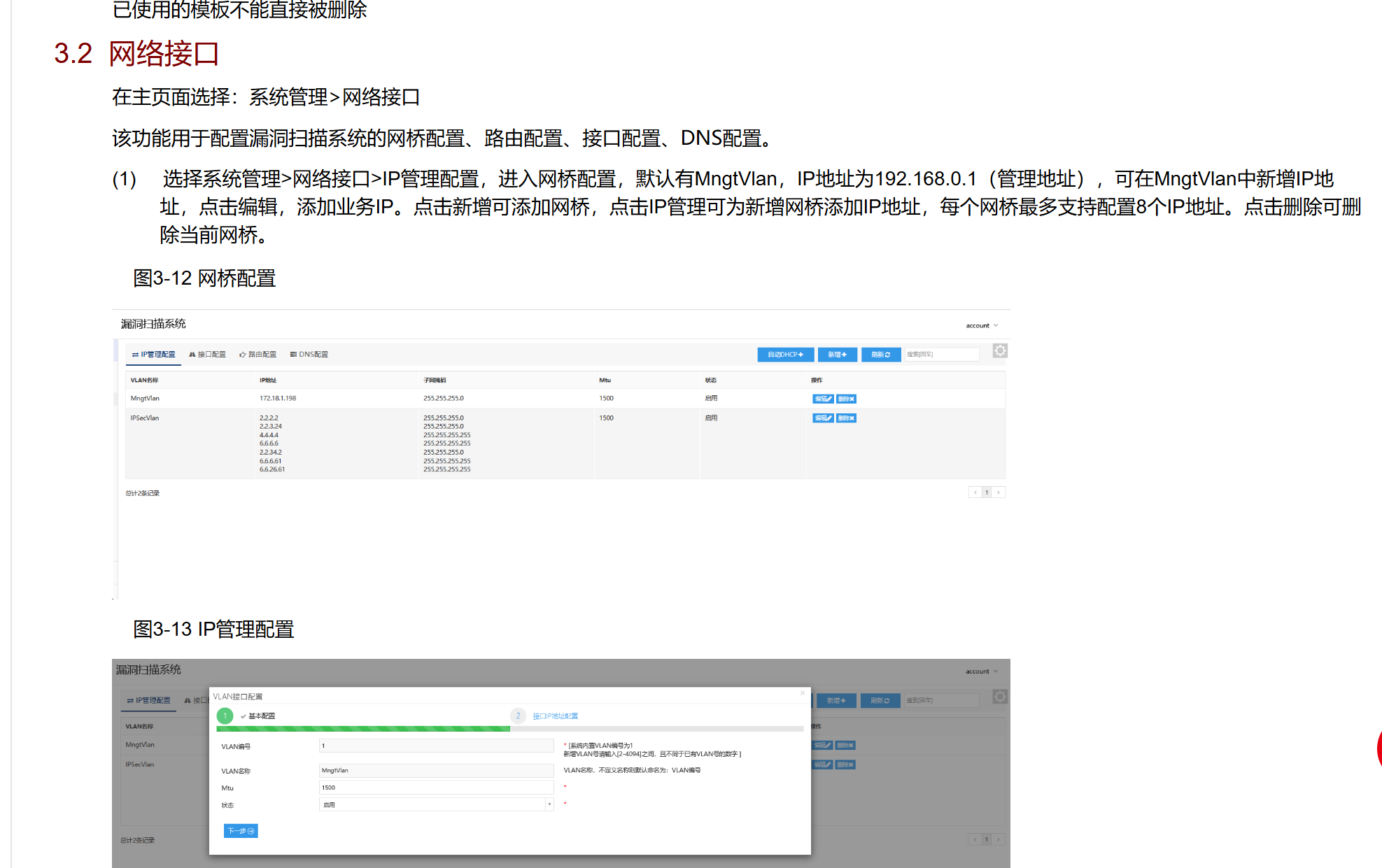The image size is (1382, 868).
Task: Switch to the 接口配置 tab in 图3-12
Action: (x=207, y=355)
